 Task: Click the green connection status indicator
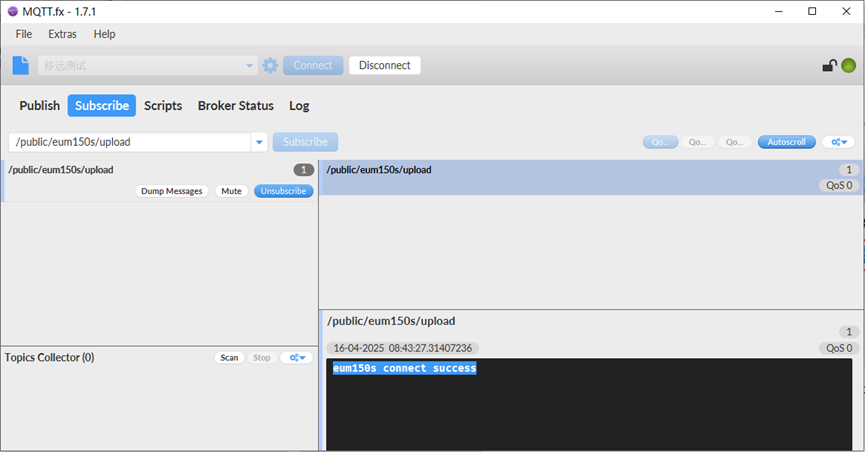pos(848,66)
